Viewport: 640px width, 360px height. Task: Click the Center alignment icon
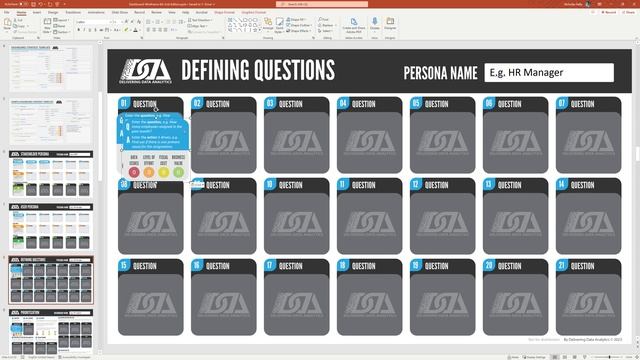click(154, 30)
